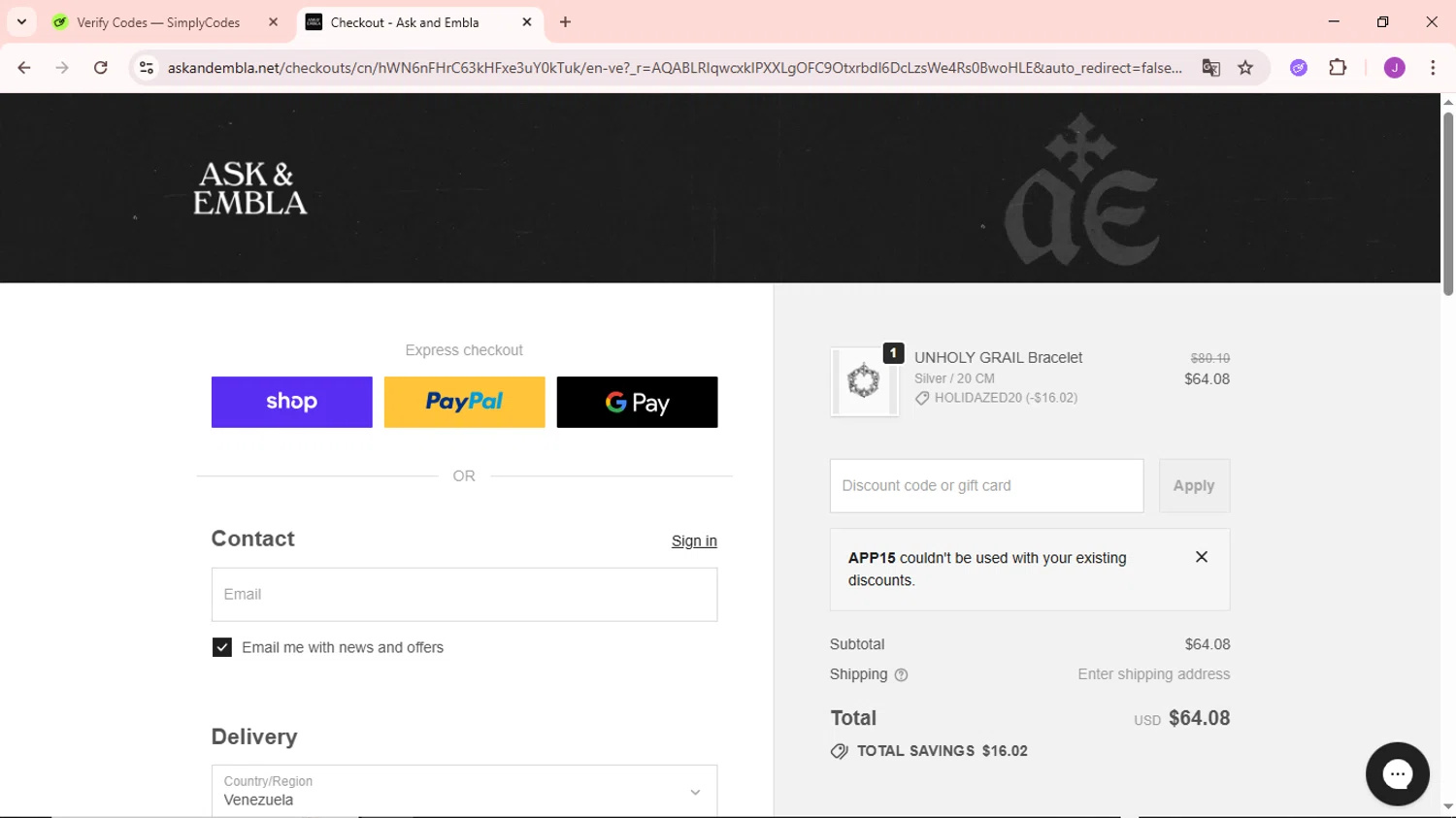Go forward to the next page

tap(62, 68)
